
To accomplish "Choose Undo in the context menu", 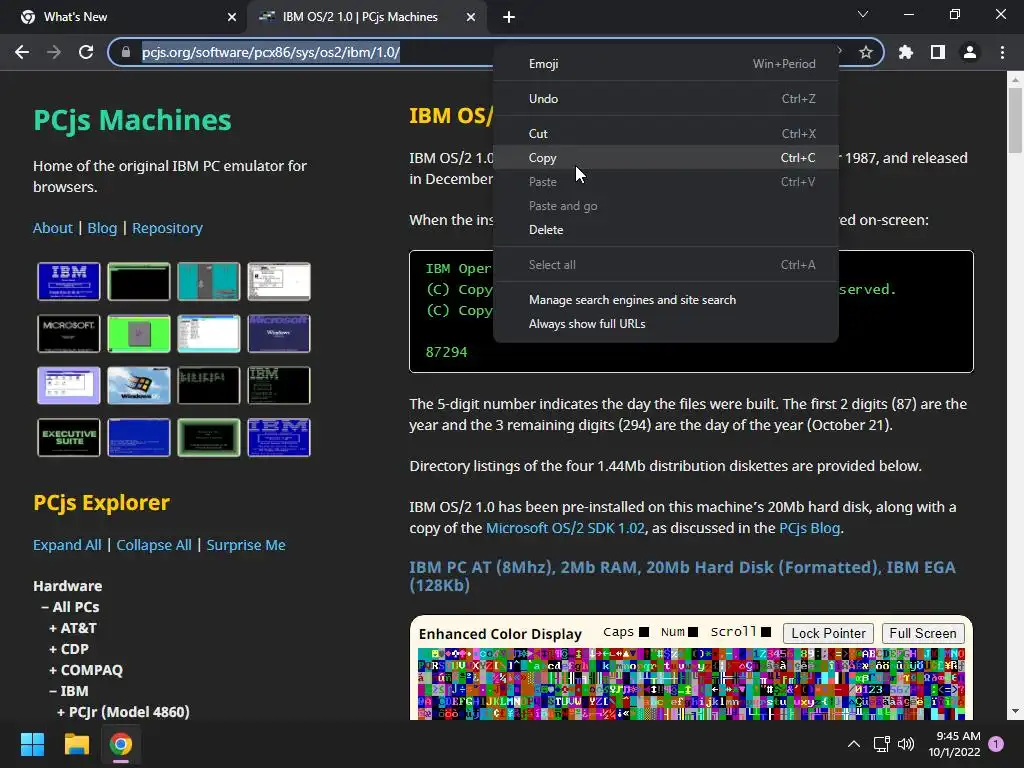I will [665, 99].
